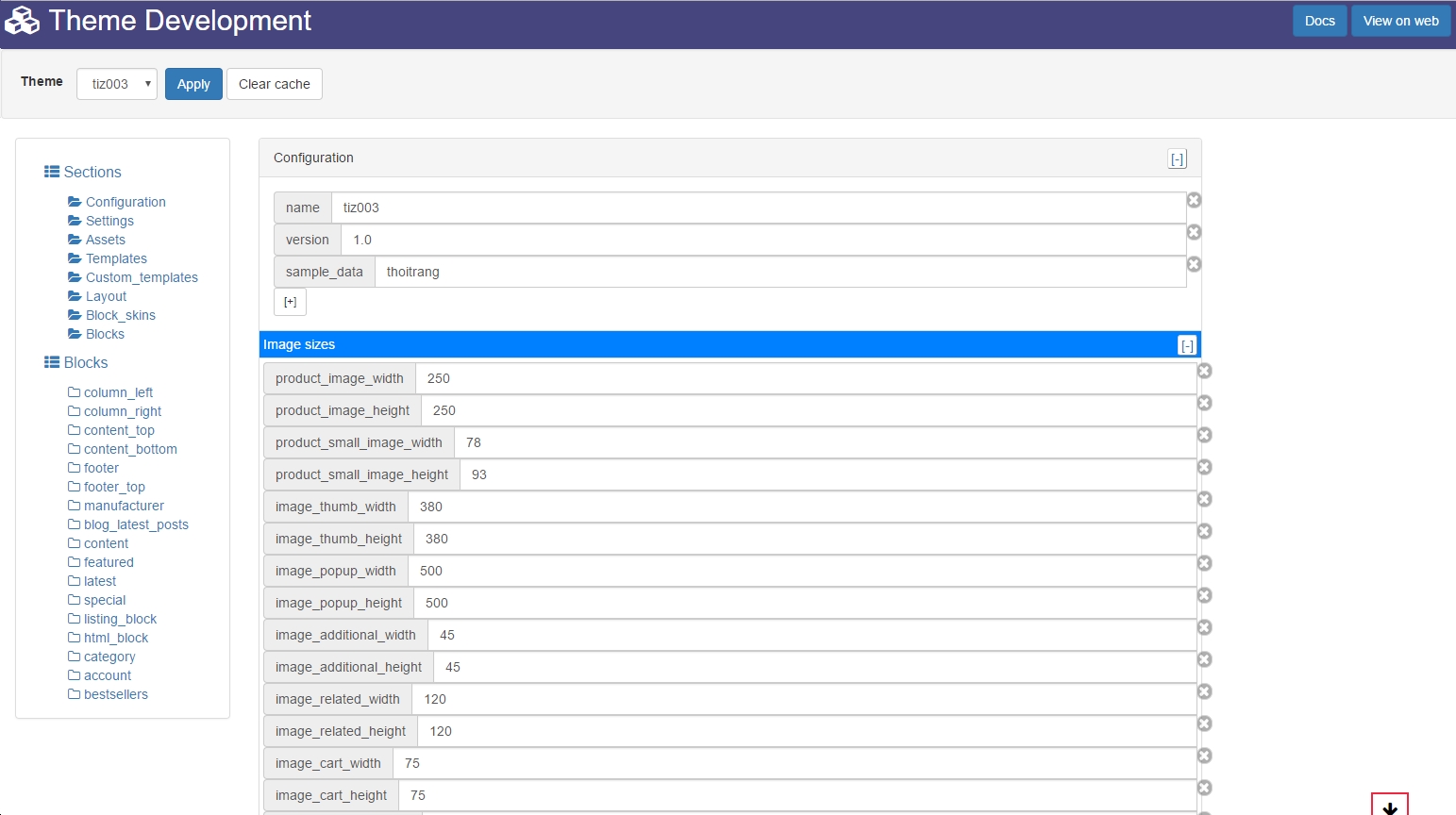Open the Docs link
The height and width of the screenshot is (815, 1456).
(1319, 21)
